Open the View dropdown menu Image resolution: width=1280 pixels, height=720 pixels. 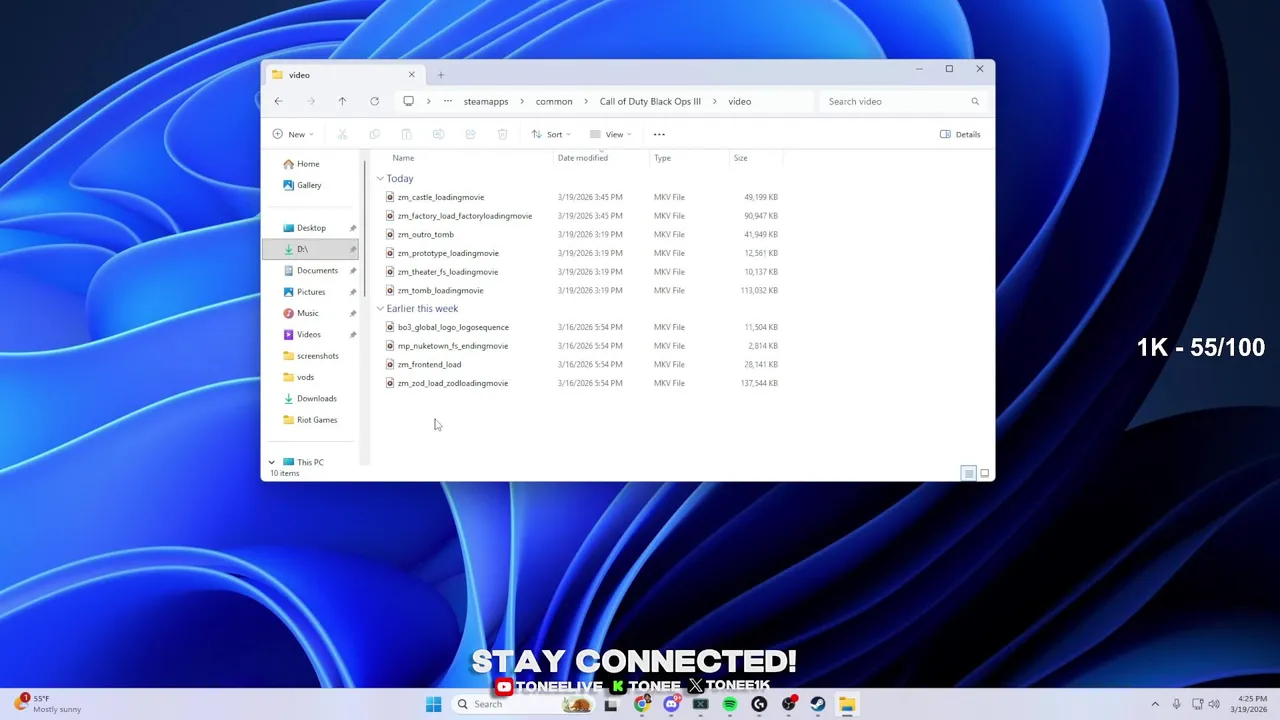point(610,134)
